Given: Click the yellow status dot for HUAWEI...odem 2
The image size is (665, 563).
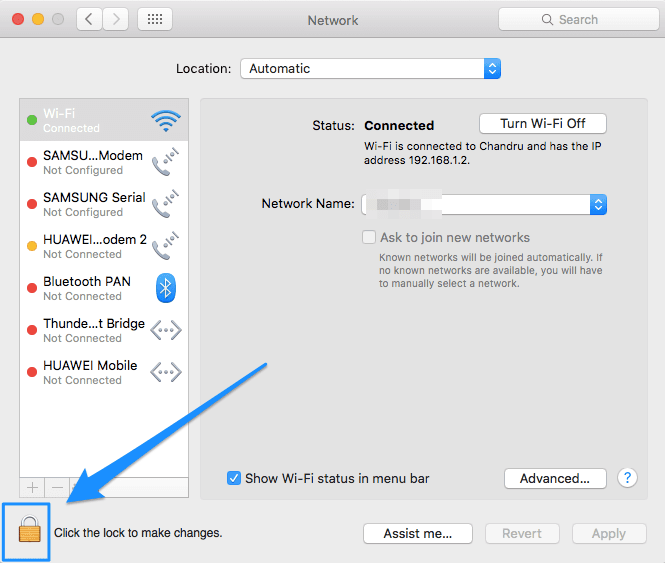Looking at the screenshot, I should pos(32,246).
